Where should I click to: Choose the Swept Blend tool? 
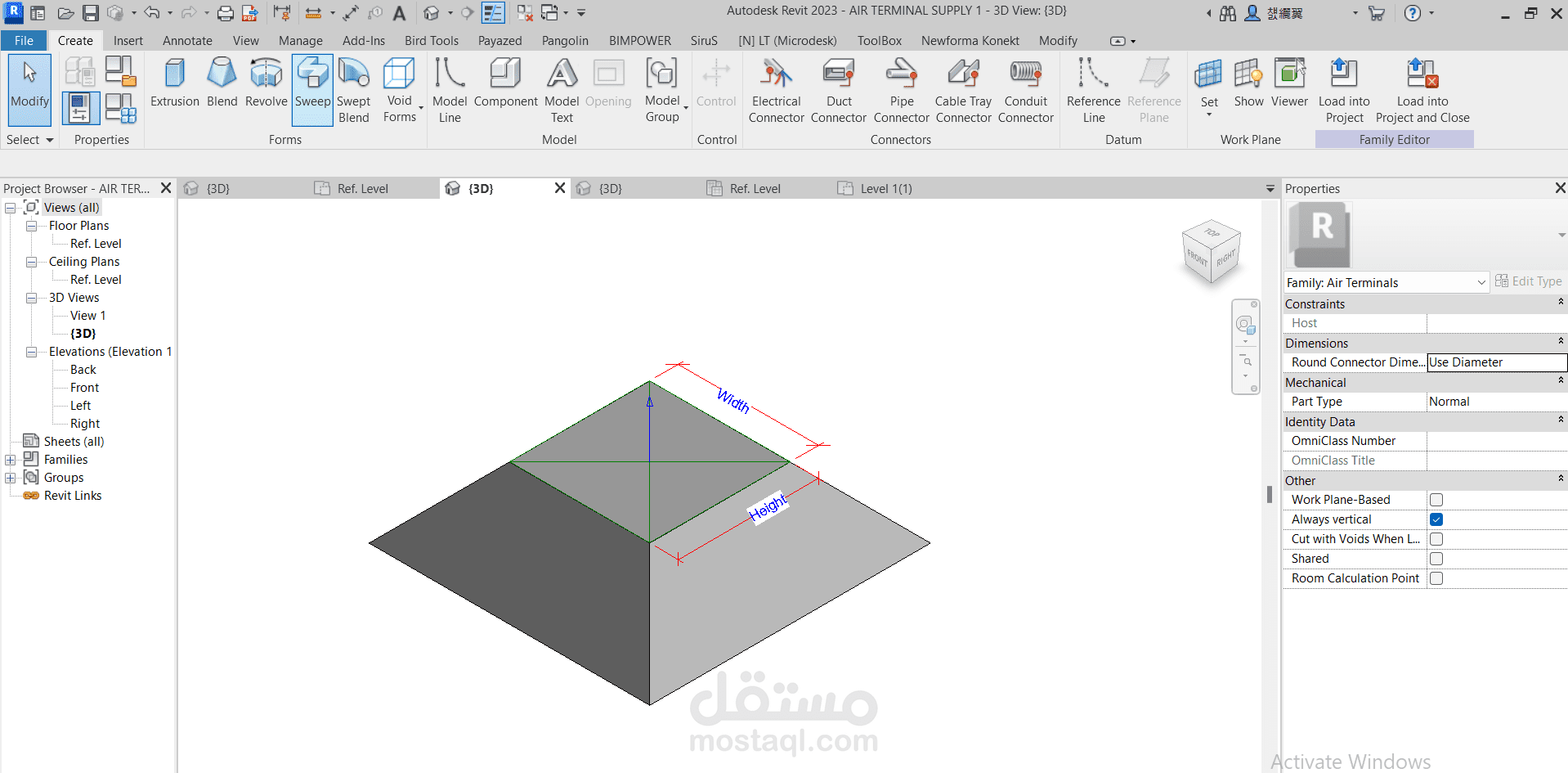[354, 90]
